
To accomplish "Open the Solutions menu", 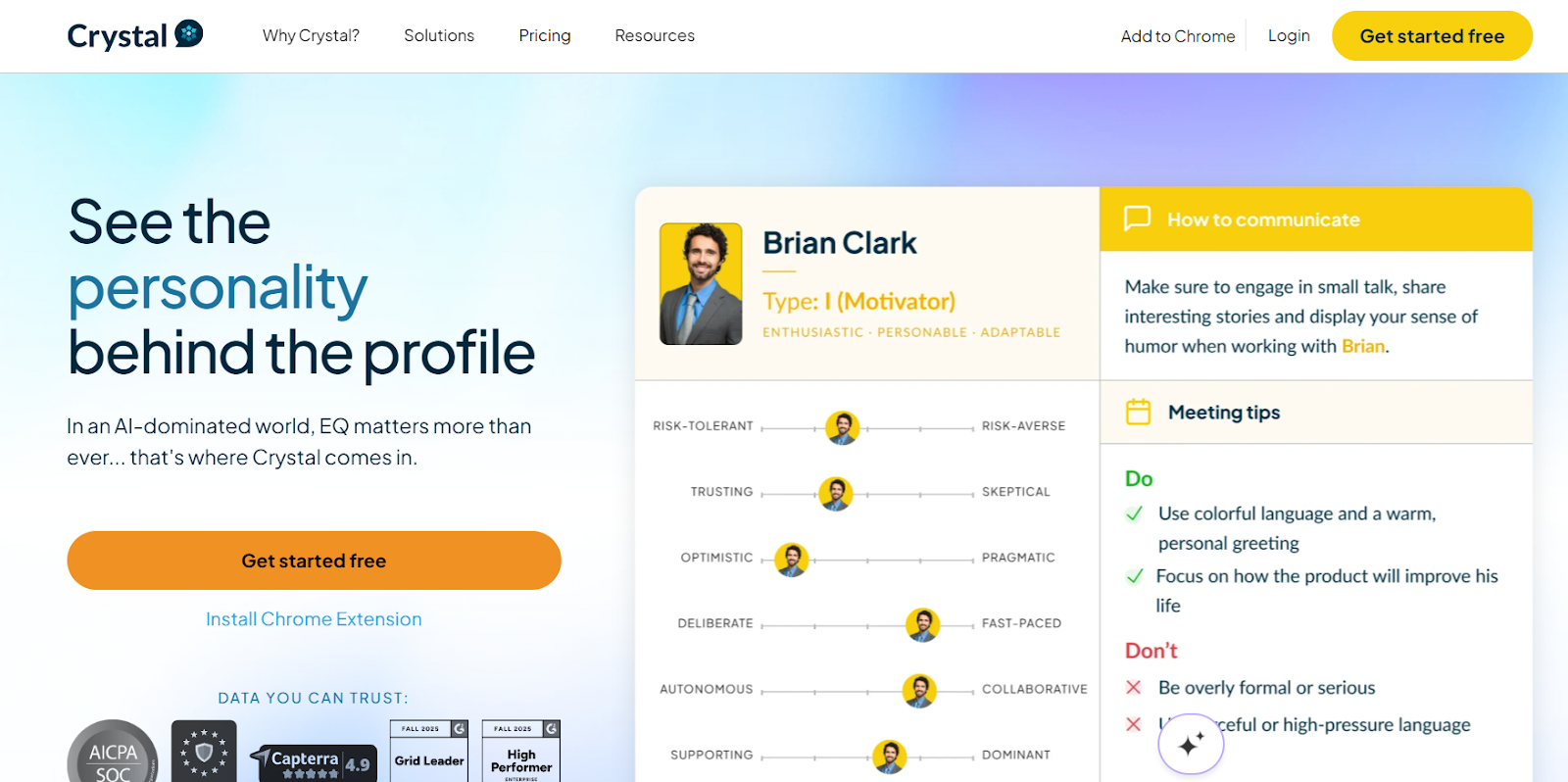I will click(x=439, y=35).
